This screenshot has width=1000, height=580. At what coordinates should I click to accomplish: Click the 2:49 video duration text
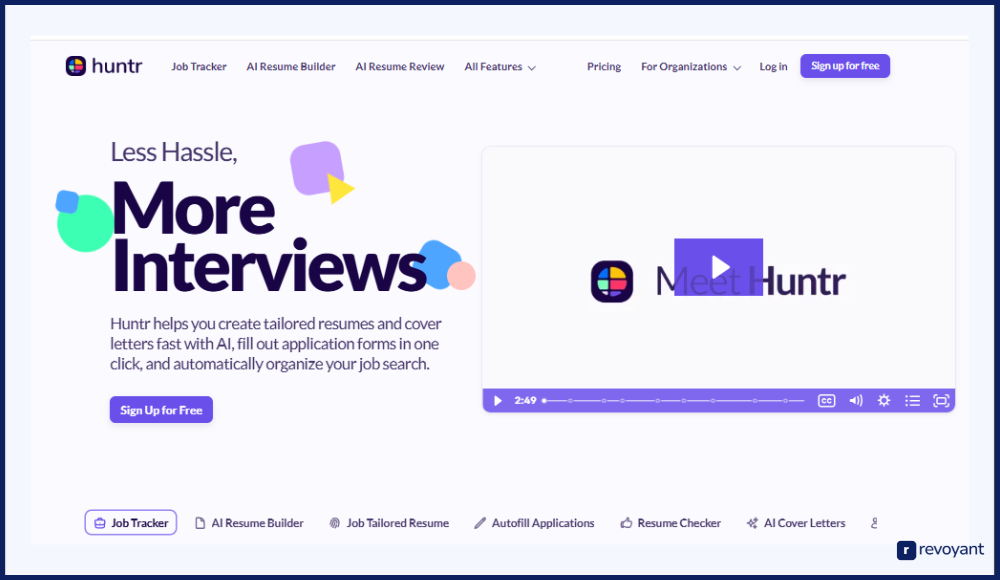tap(526, 401)
